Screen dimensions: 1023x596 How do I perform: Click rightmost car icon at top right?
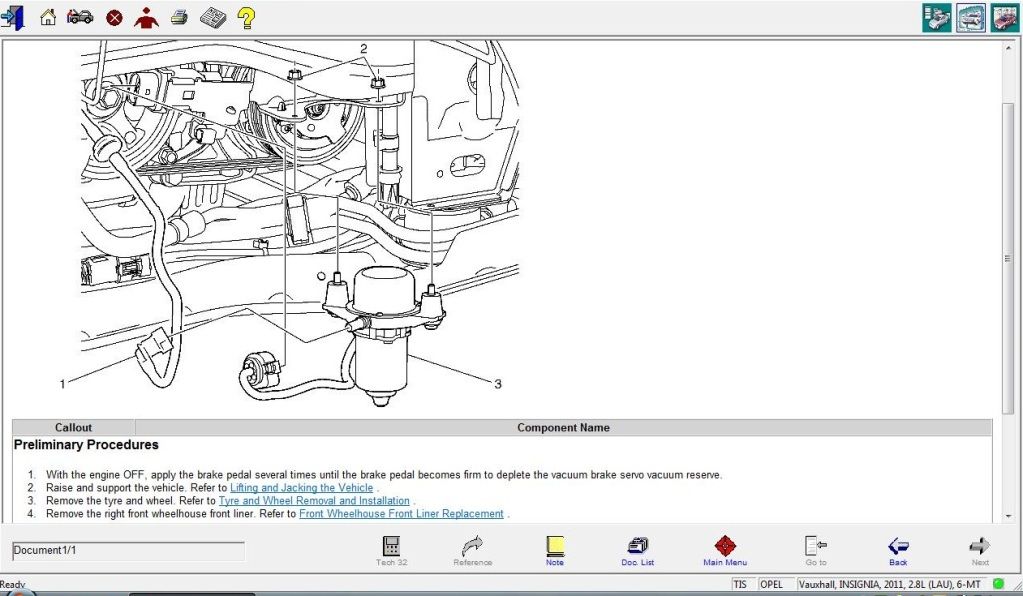click(1004, 18)
